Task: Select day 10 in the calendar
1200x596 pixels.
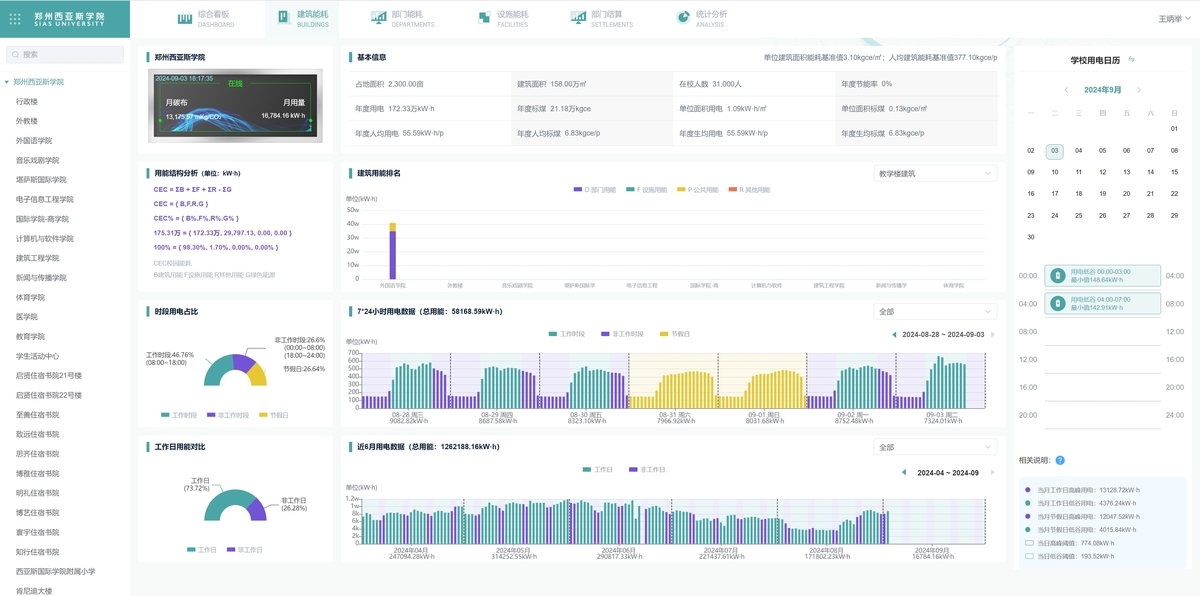Action: [x=1054, y=172]
